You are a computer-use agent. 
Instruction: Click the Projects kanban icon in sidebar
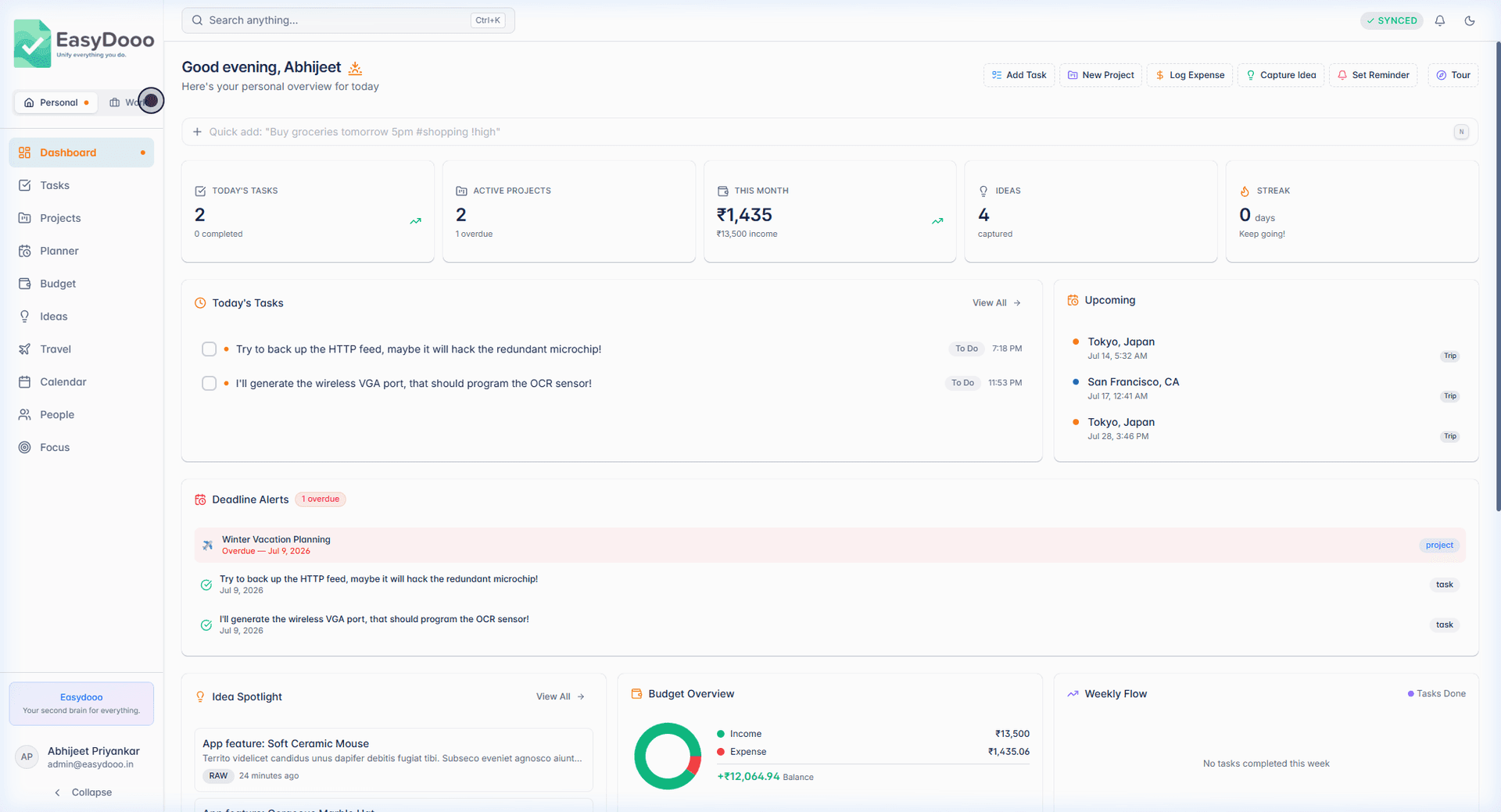point(25,218)
